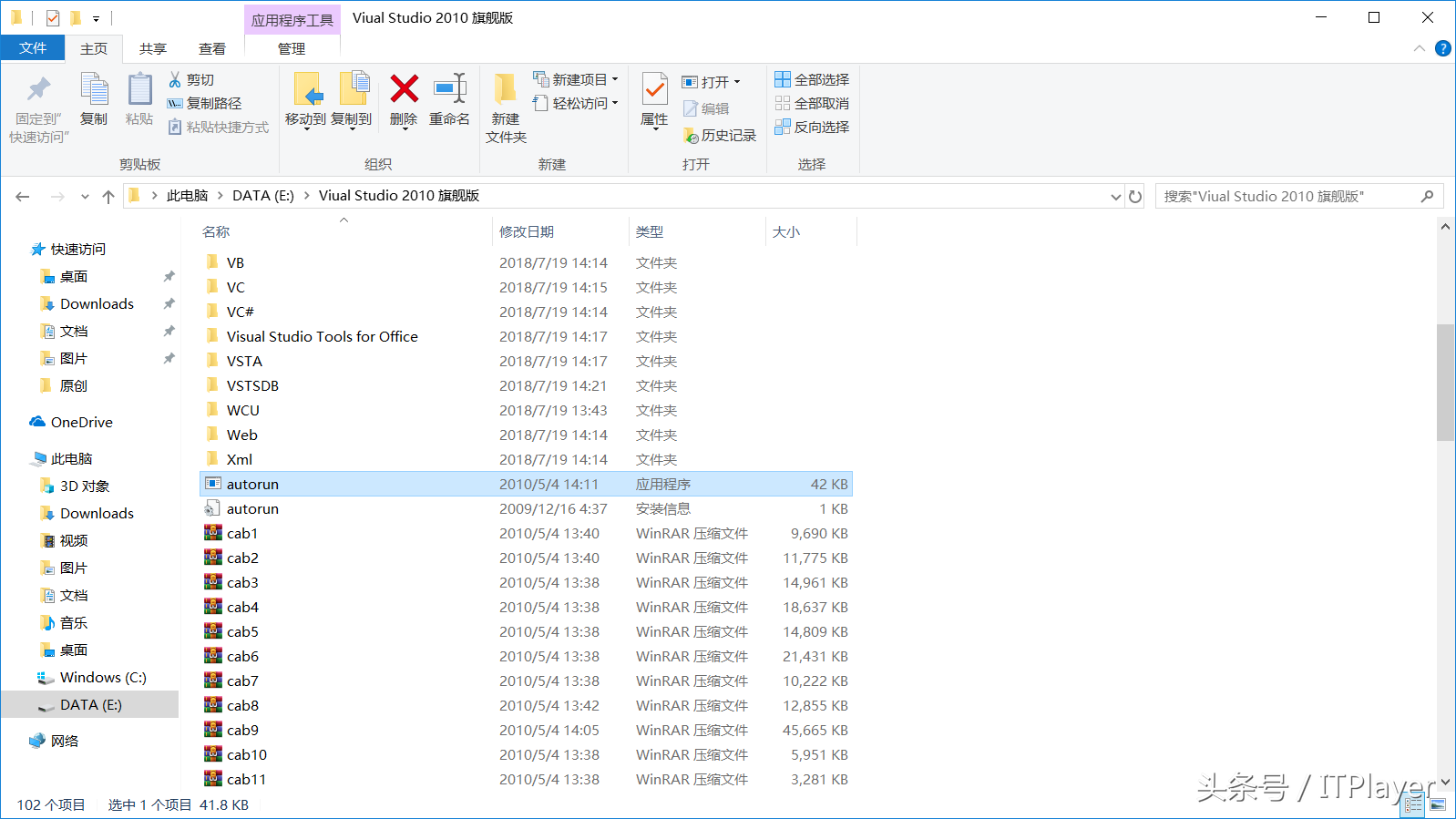Click the vertical scrollbar thumb
Screen dimensions: 1456x819
[1445, 382]
